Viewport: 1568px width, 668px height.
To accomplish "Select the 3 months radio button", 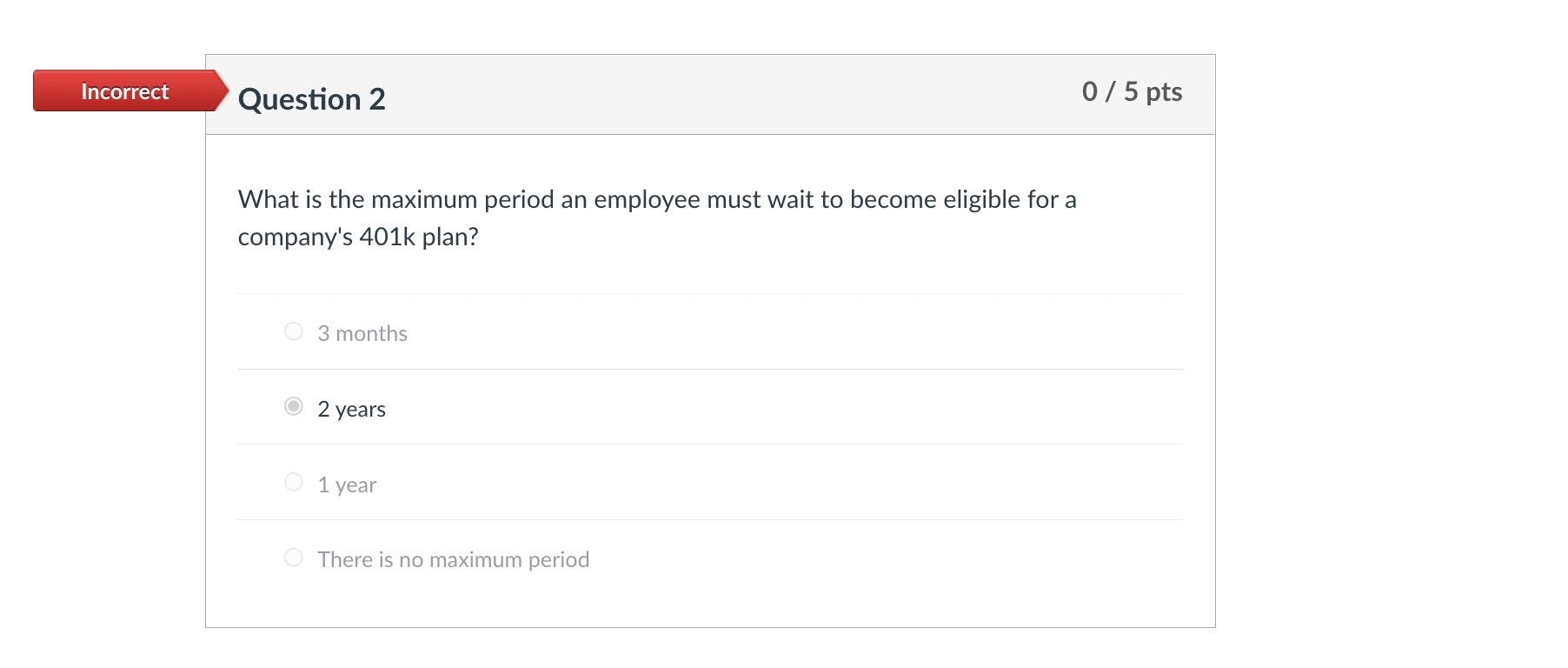I will [293, 331].
